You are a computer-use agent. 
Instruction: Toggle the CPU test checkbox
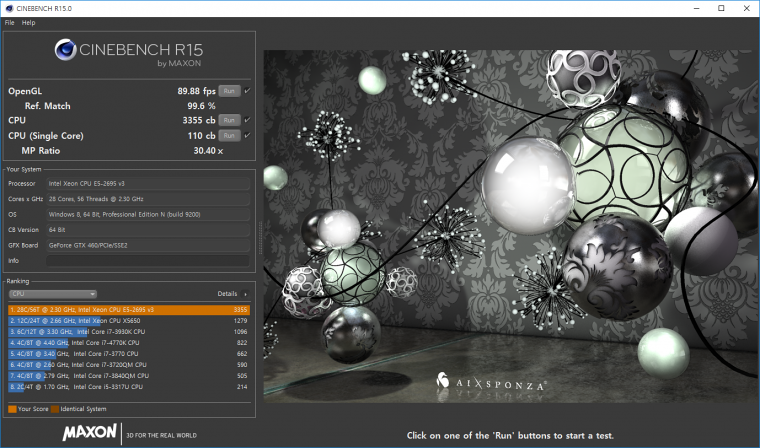(247, 120)
